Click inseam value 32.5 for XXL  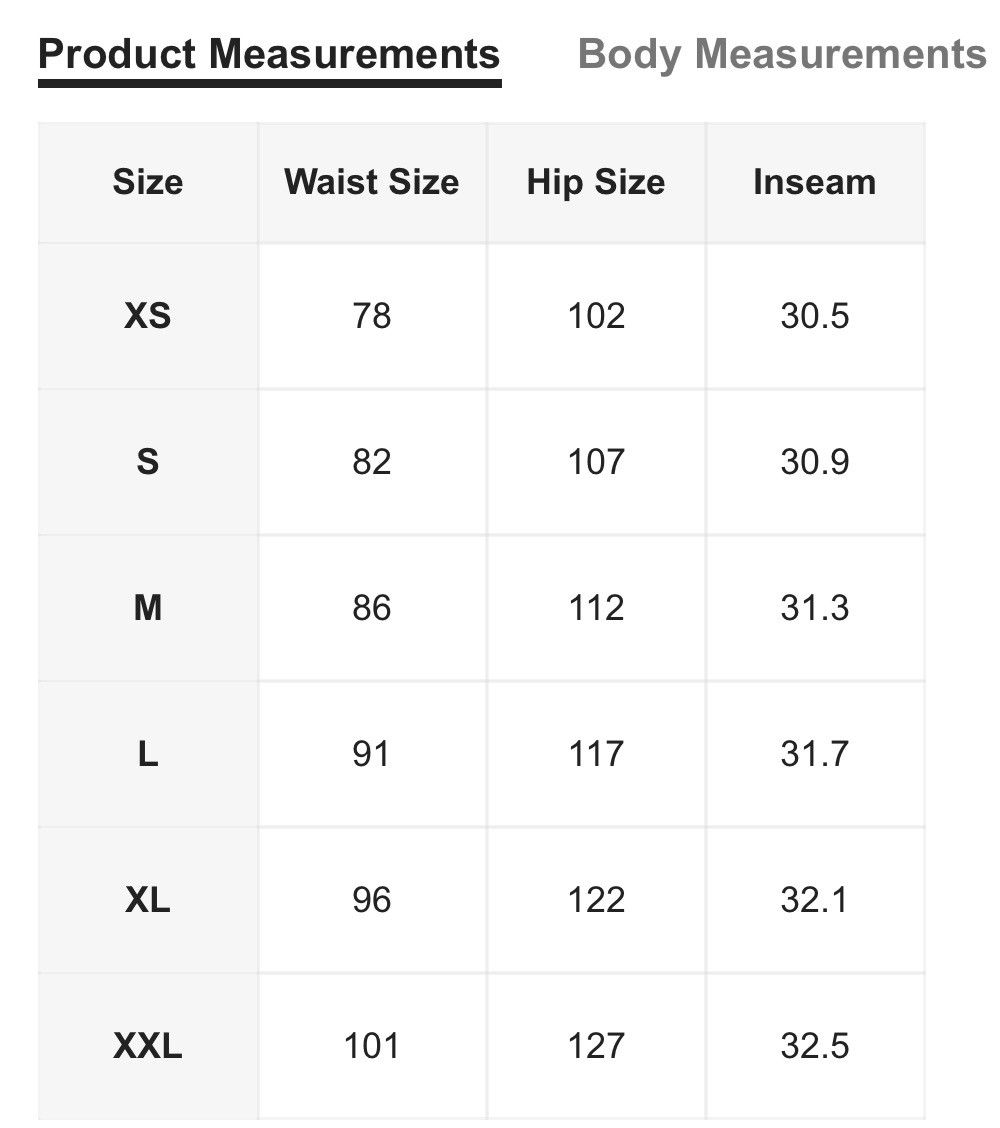pos(814,1046)
